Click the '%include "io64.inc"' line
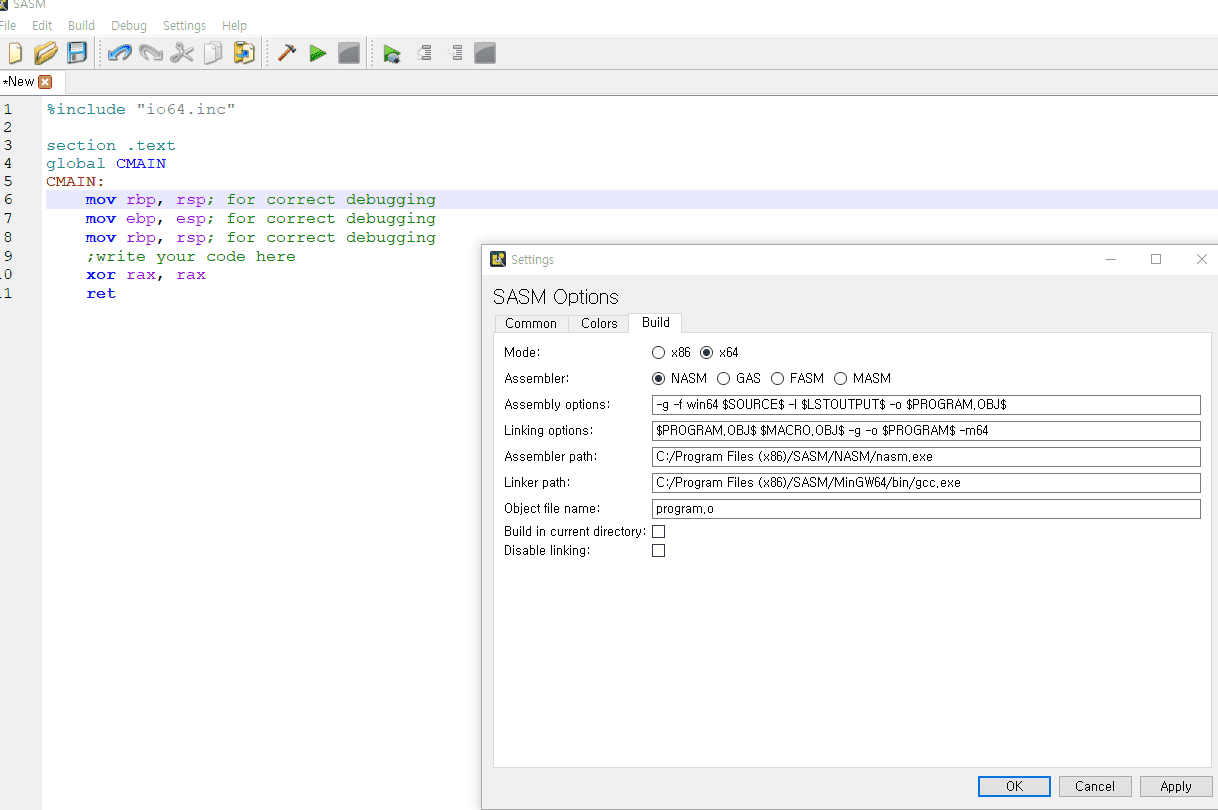 pyautogui.click(x=141, y=109)
